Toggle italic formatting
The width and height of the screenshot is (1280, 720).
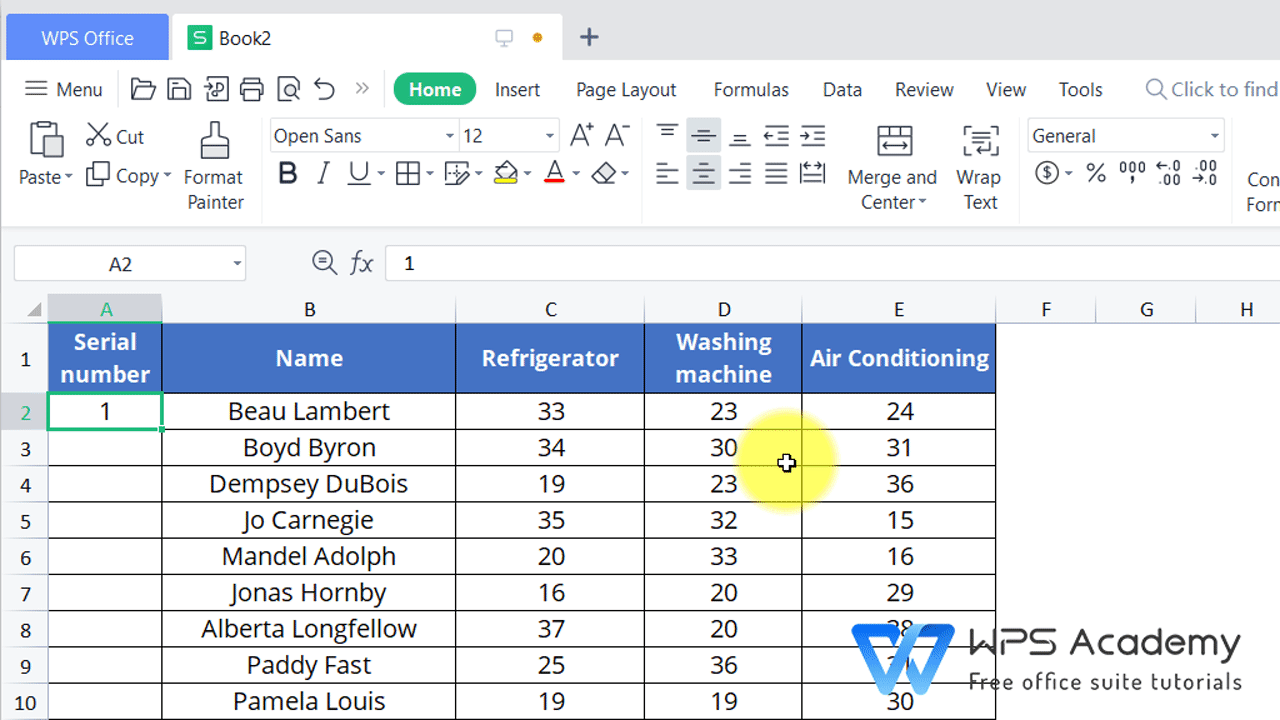pyautogui.click(x=323, y=174)
